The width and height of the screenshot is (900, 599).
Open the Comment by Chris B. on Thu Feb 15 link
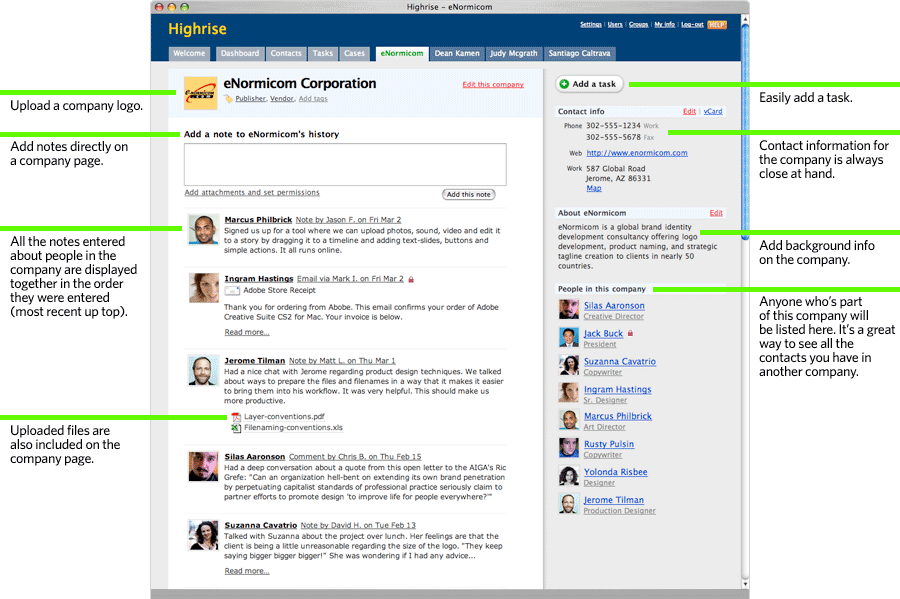click(x=355, y=457)
